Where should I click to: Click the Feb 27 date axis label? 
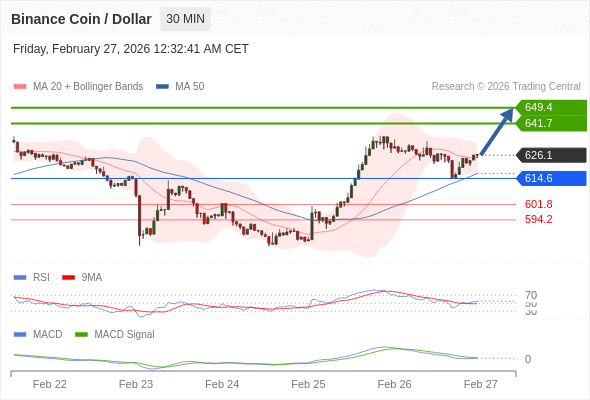click(x=481, y=384)
